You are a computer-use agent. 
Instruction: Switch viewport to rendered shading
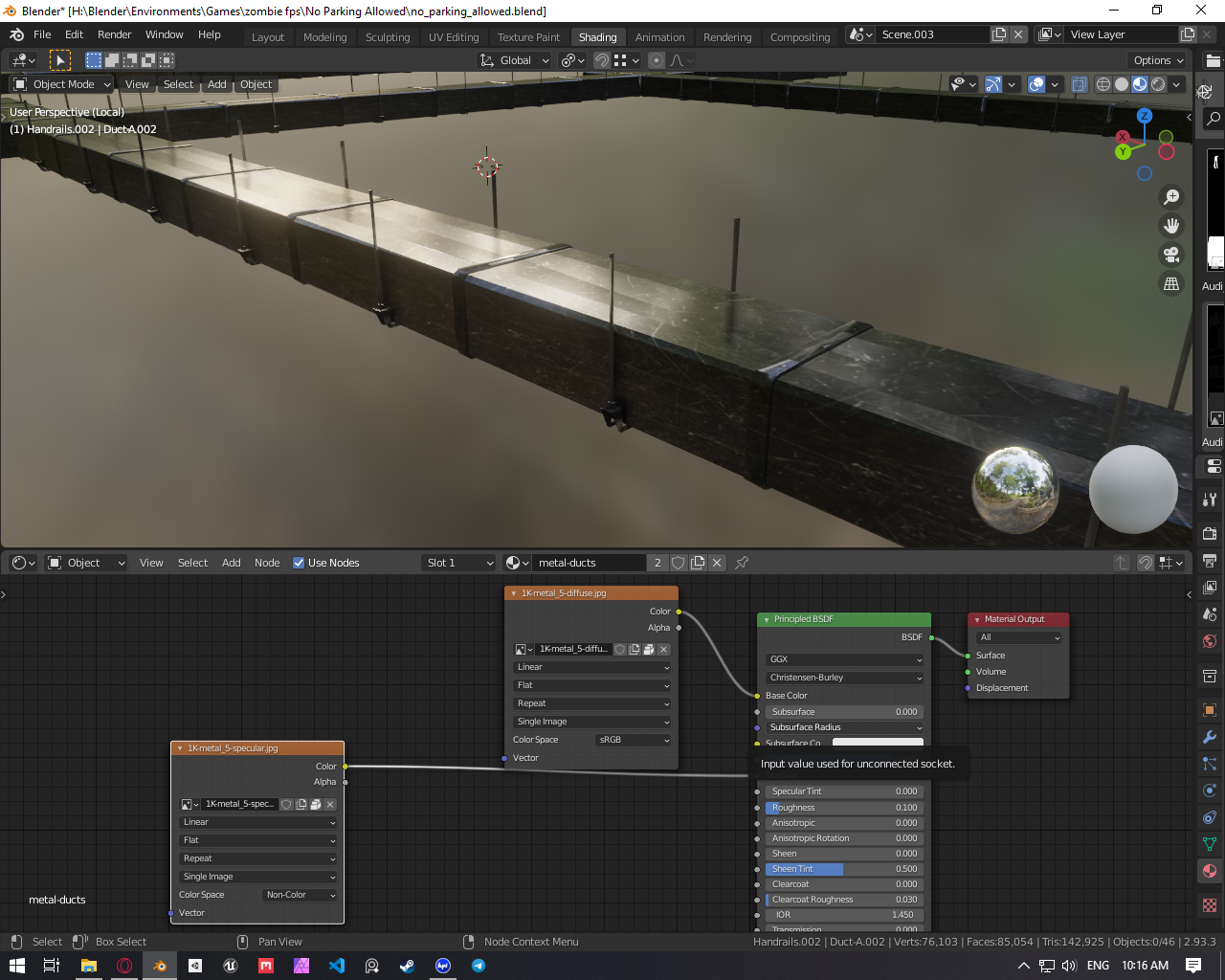1158,84
